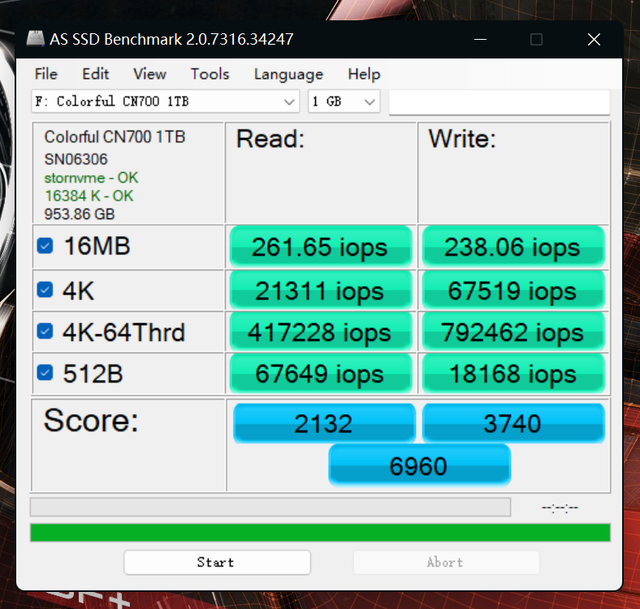Toggle the 512B test checkbox
The width and height of the screenshot is (640, 609).
pyautogui.click(x=45, y=373)
